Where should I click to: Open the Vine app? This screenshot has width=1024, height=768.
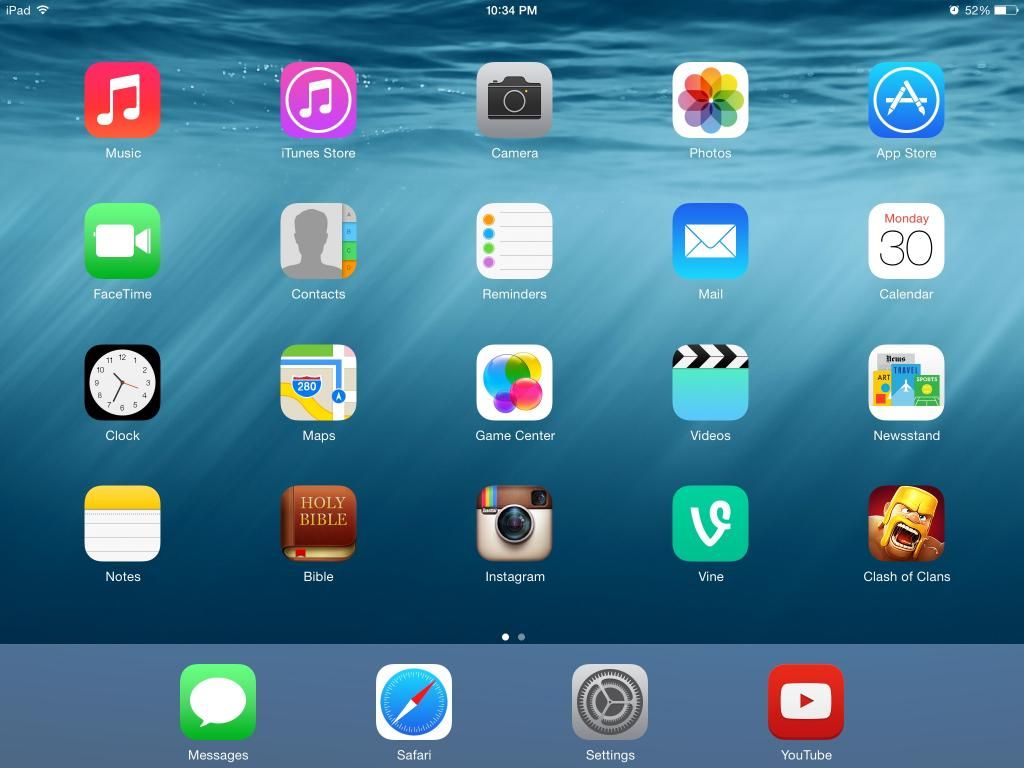coord(710,523)
